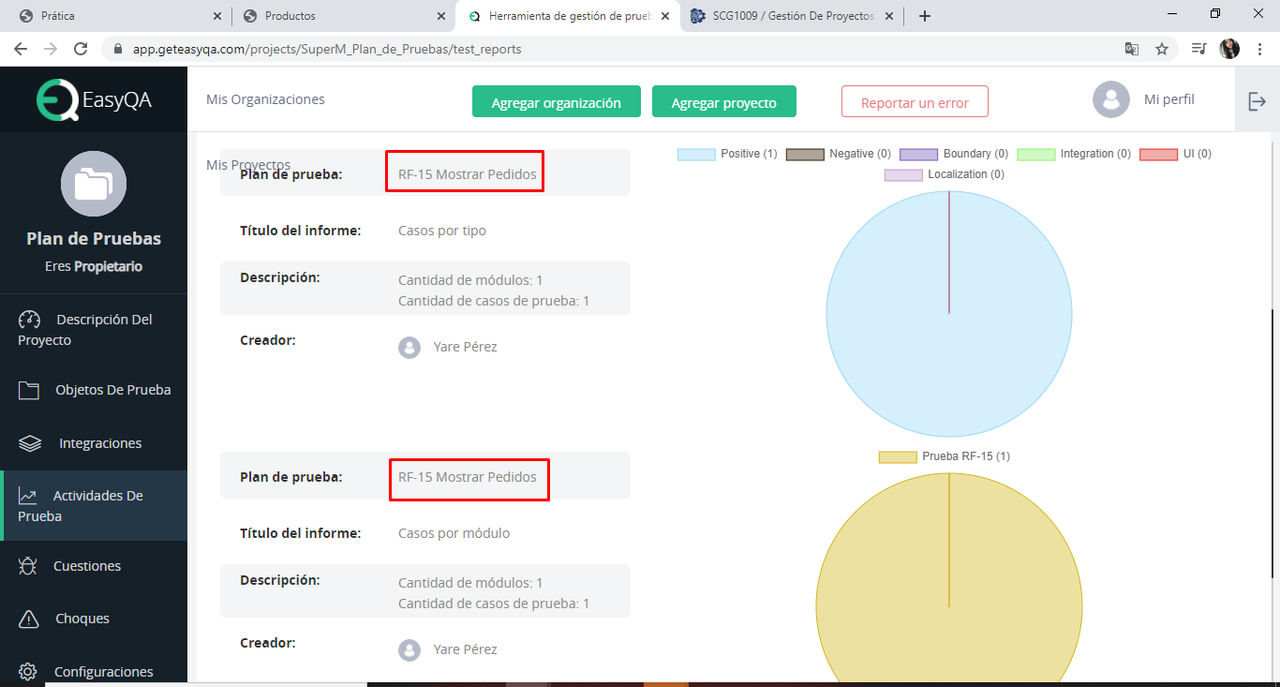1280x687 pixels.
Task: Open the Chrome three-dot menu
Action: 1260,48
